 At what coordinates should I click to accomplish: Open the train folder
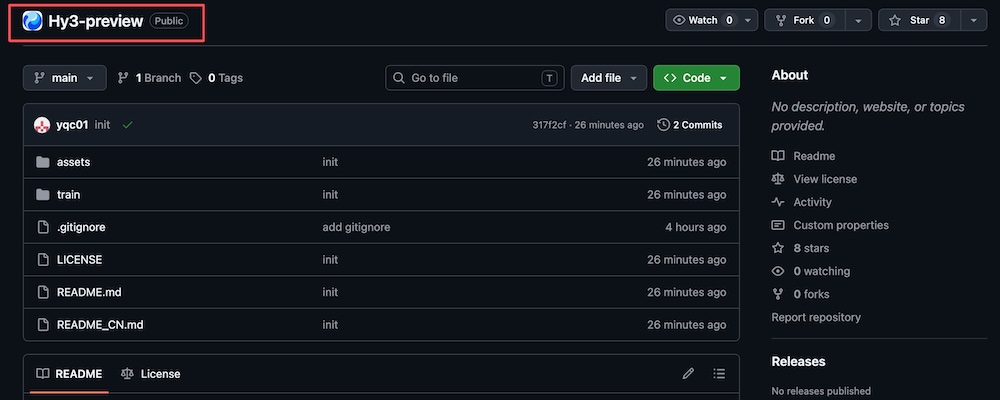point(68,195)
